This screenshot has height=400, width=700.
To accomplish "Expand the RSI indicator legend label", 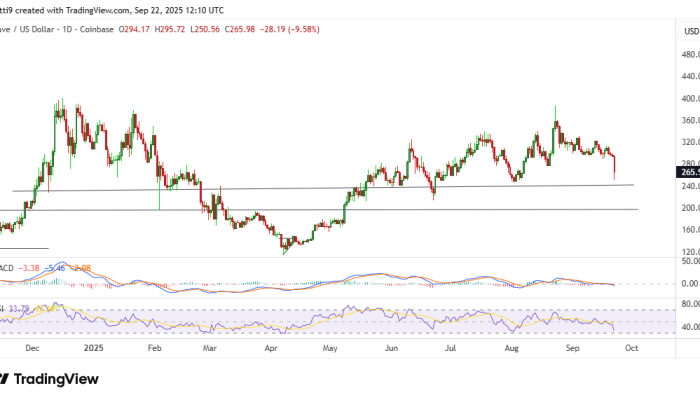I will [x=4, y=308].
